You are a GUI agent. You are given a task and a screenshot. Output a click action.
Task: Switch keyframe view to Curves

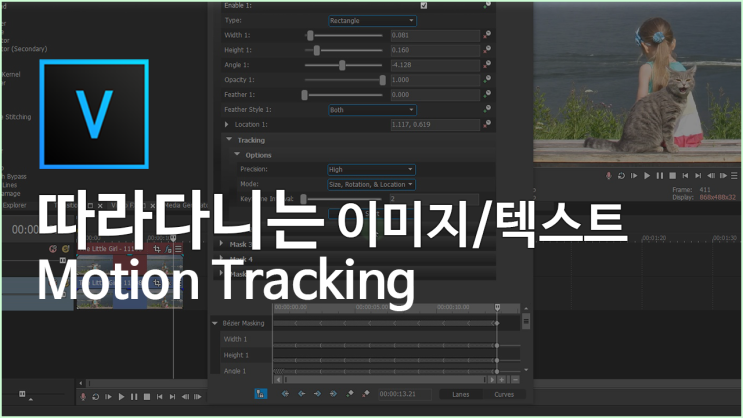pyautogui.click(x=504, y=394)
